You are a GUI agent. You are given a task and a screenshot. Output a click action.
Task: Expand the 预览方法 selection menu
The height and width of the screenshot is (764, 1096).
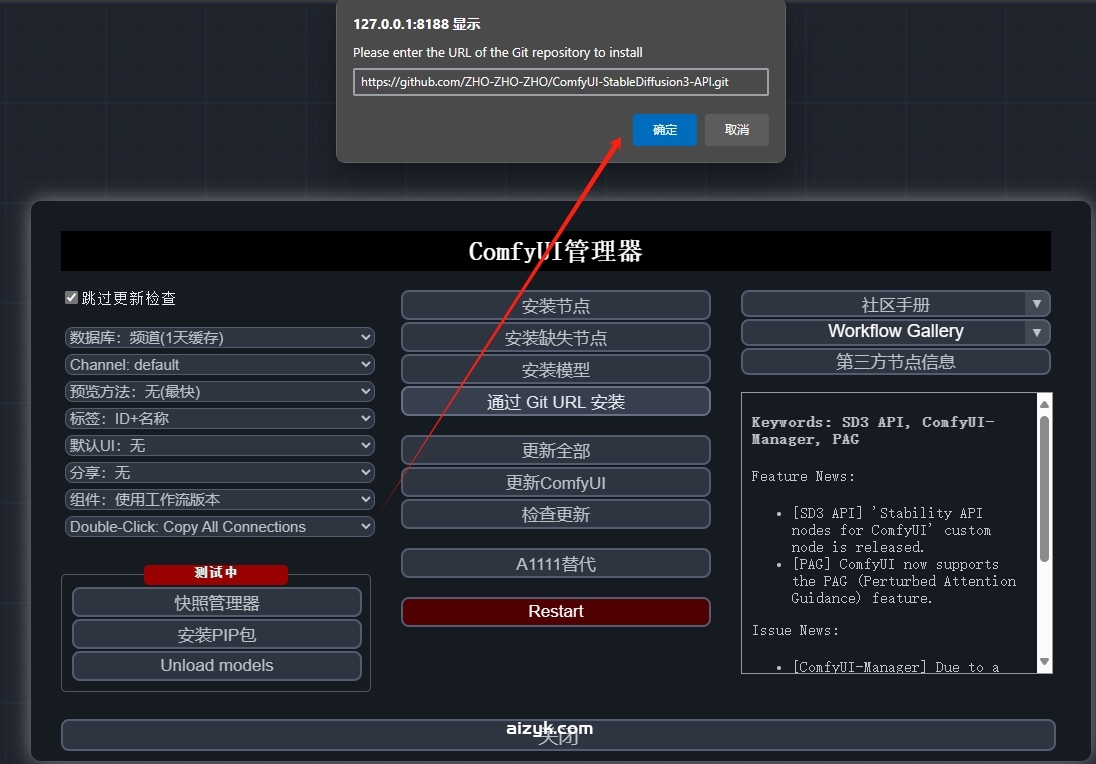pos(219,391)
